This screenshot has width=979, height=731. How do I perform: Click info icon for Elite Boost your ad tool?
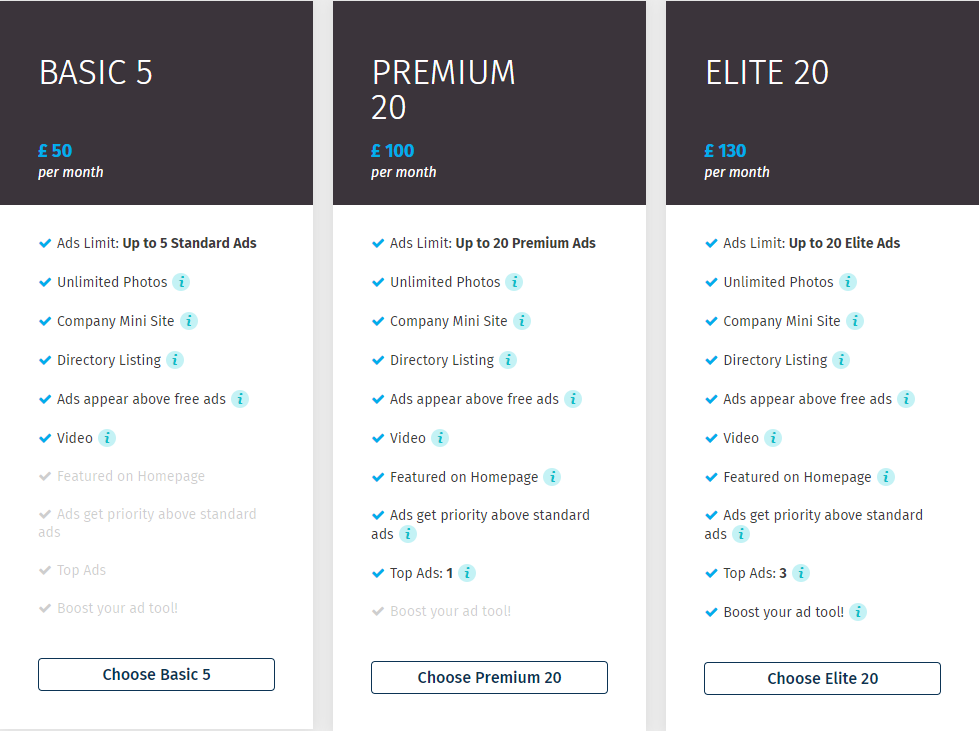pyautogui.click(x=858, y=612)
